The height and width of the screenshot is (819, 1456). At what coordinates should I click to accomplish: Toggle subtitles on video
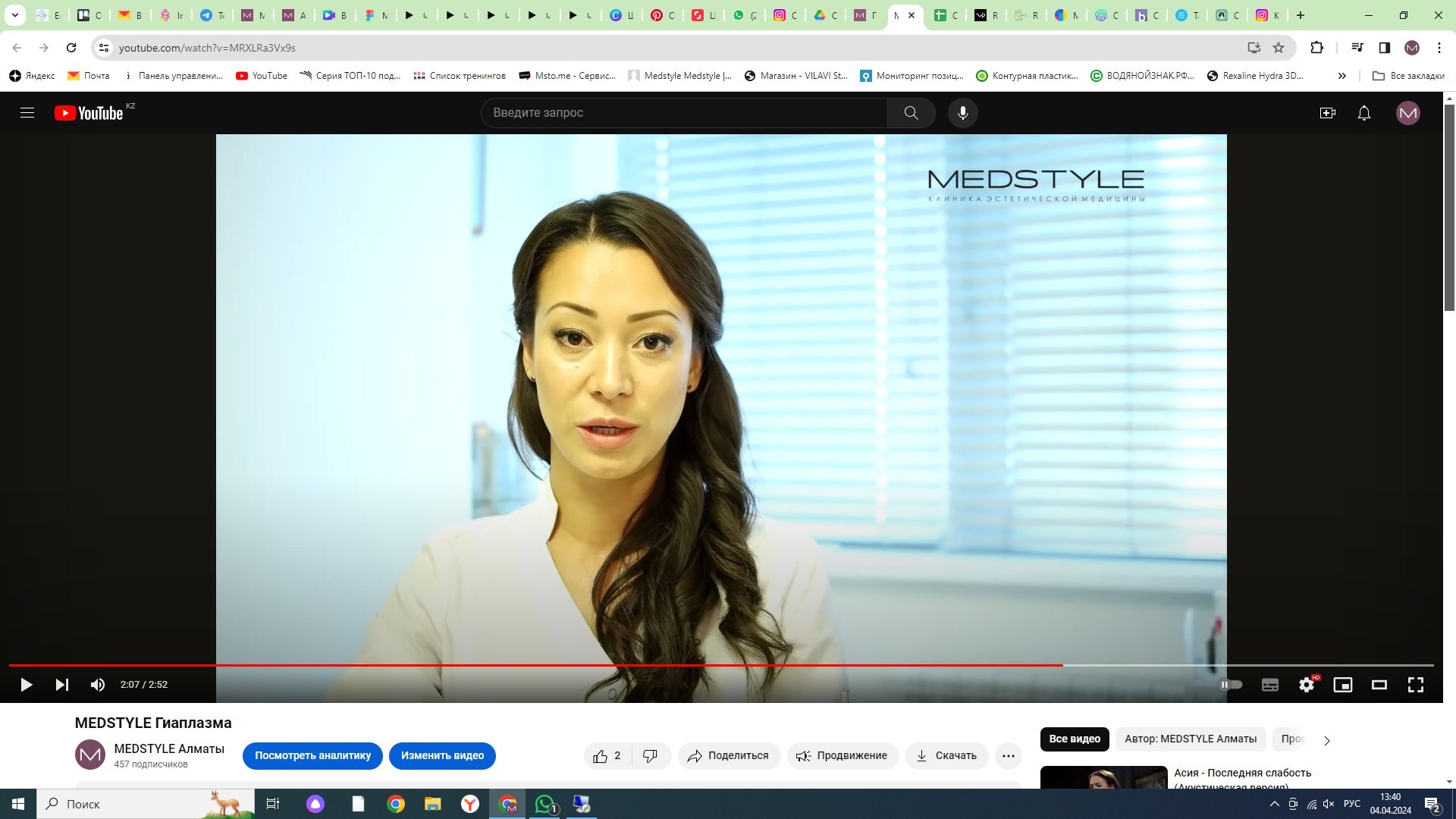[x=1269, y=685]
